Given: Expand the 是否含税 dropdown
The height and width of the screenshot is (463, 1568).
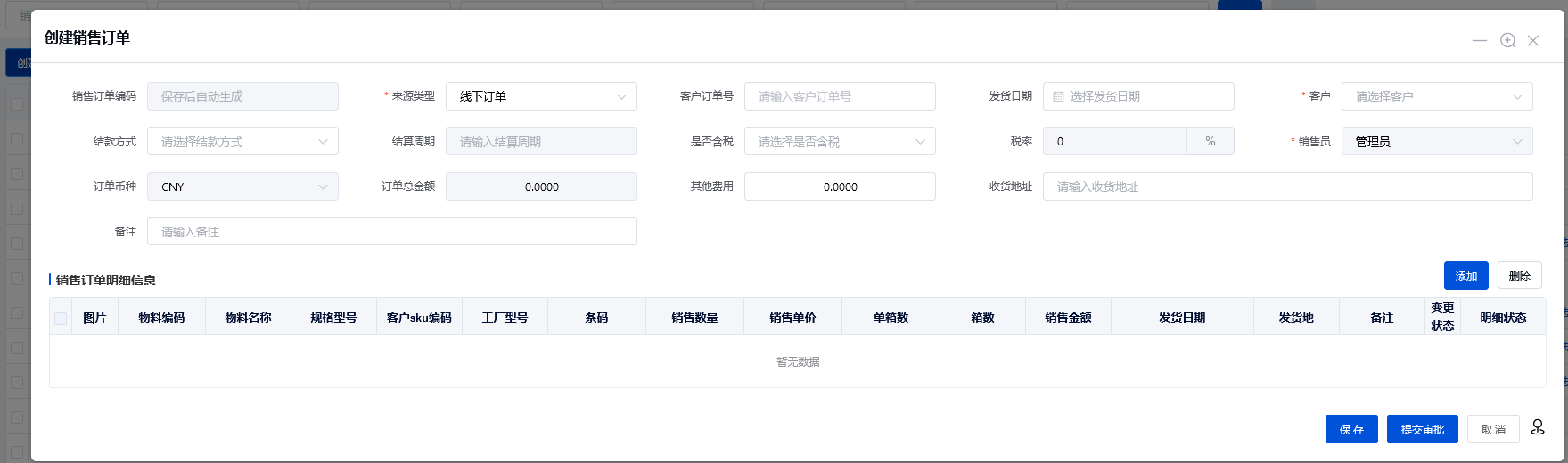Looking at the screenshot, I should point(839,141).
